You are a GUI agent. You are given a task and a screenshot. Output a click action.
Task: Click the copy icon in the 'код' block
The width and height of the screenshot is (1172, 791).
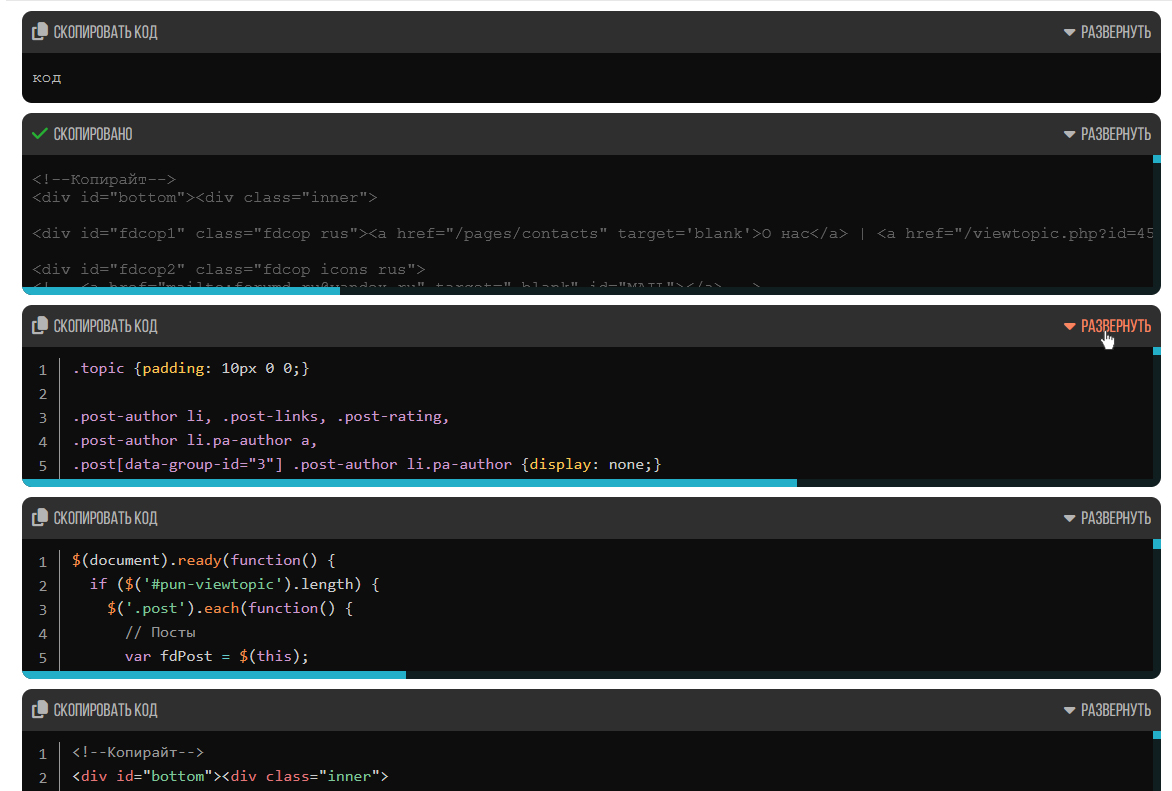(40, 32)
